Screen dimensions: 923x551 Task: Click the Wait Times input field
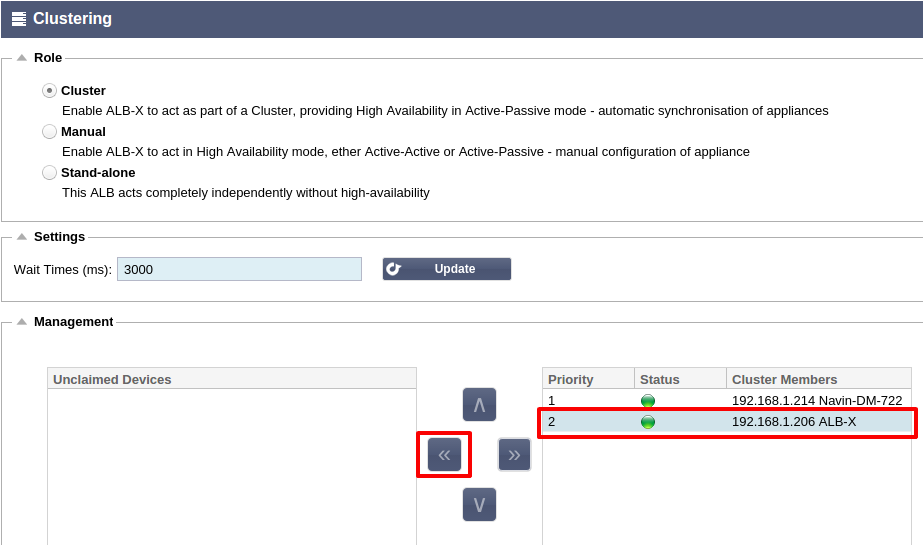pos(240,269)
